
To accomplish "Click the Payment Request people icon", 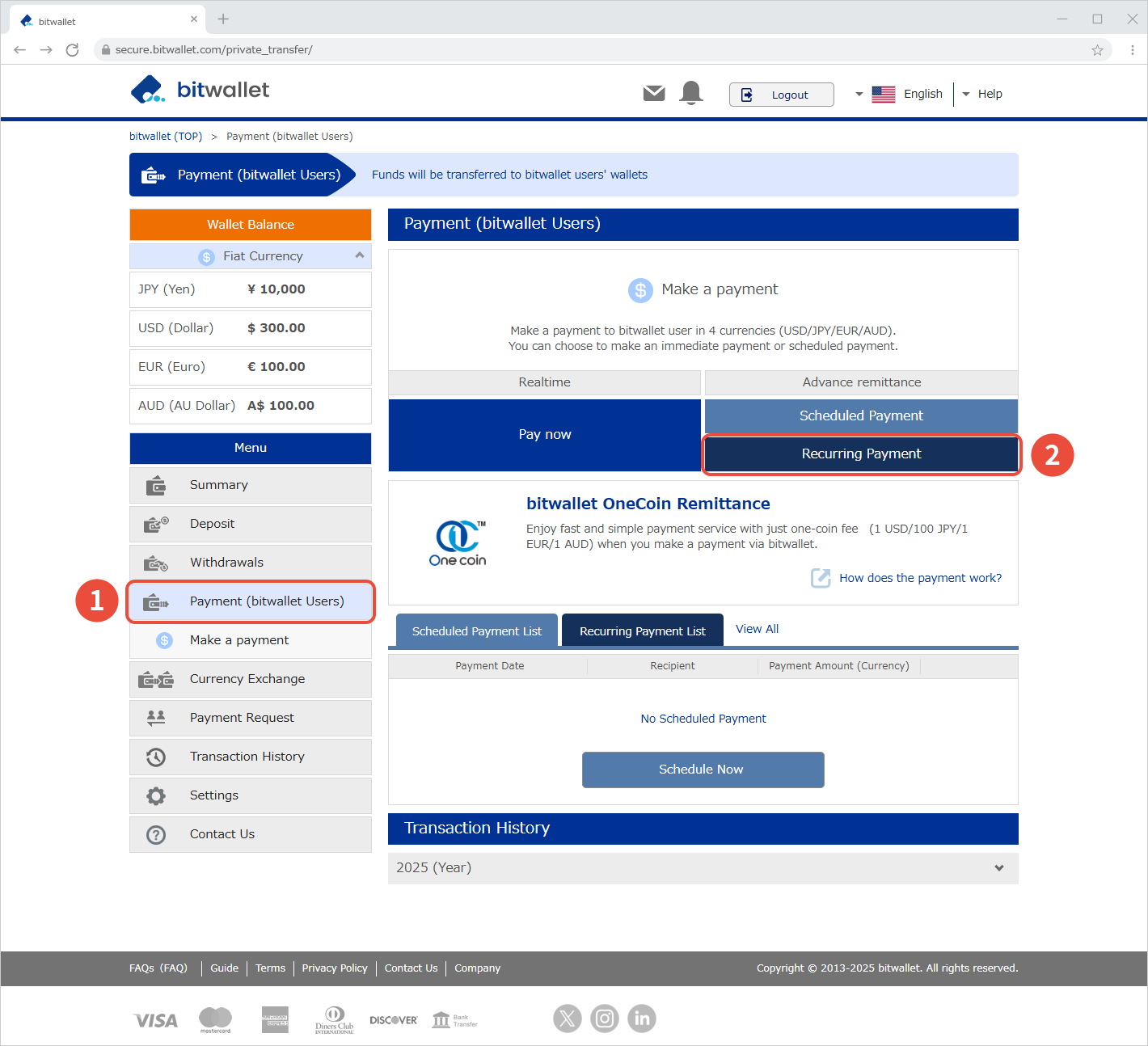I will (156, 717).
